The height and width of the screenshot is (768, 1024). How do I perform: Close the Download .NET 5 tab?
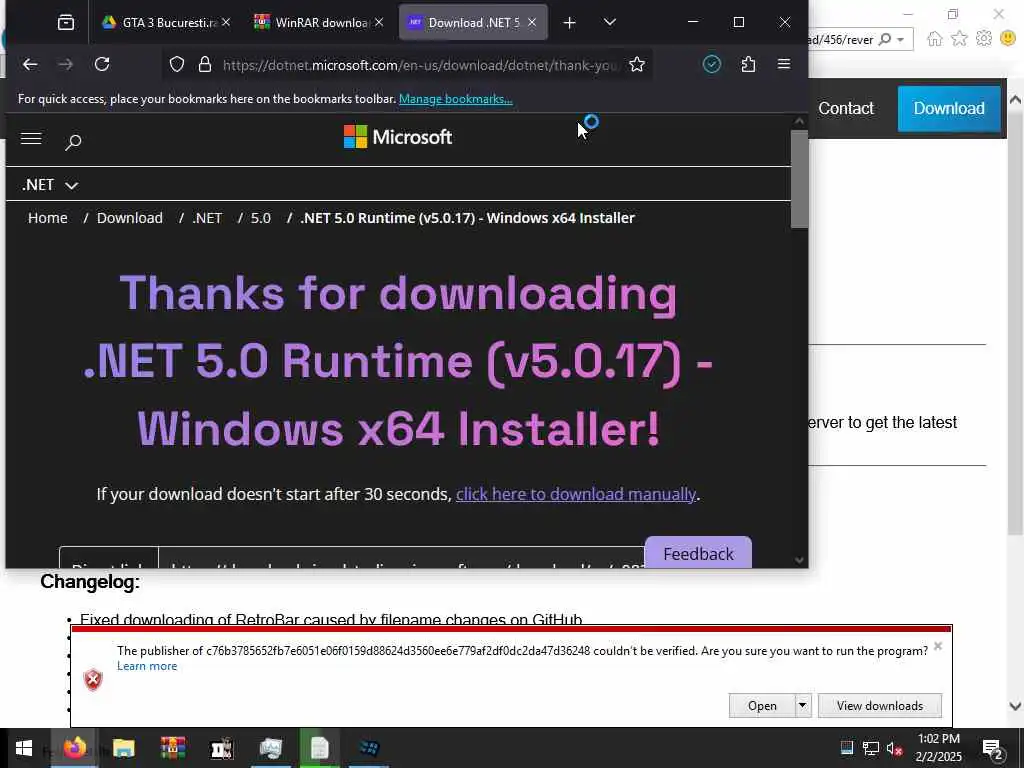coord(532,22)
